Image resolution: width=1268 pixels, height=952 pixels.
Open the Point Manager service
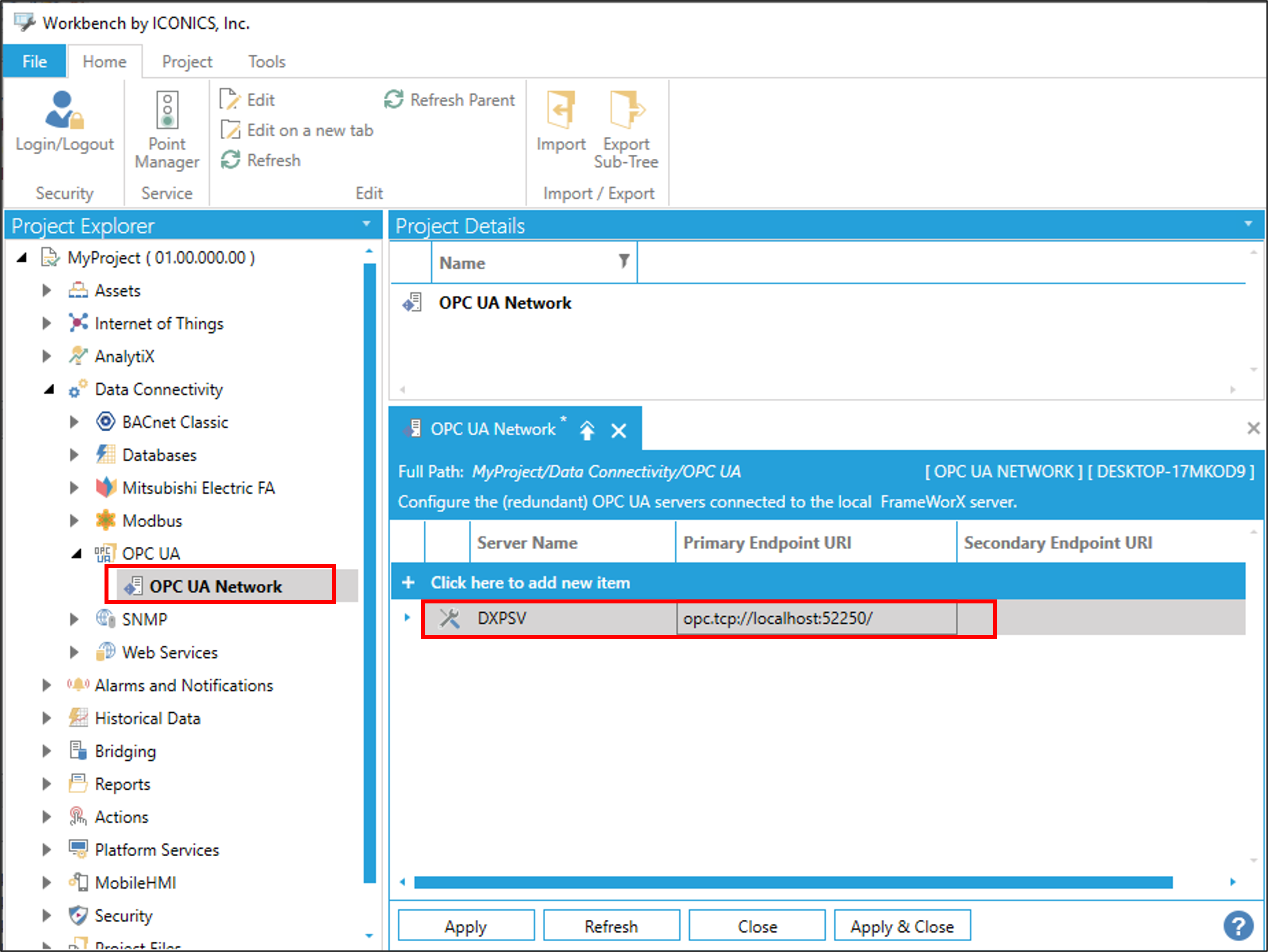167,110
